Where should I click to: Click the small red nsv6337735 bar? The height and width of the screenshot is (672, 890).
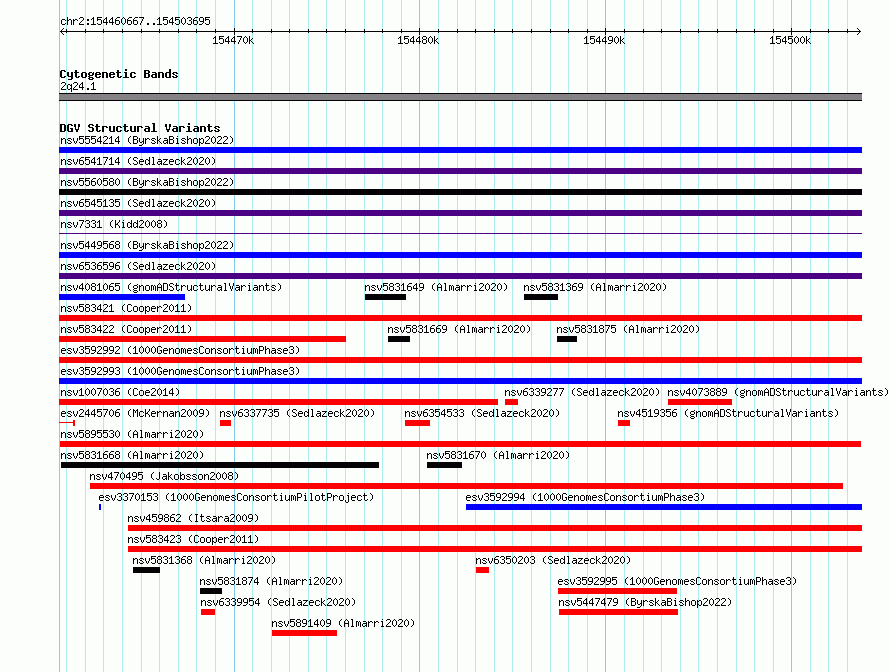click(x=225, y=423)
